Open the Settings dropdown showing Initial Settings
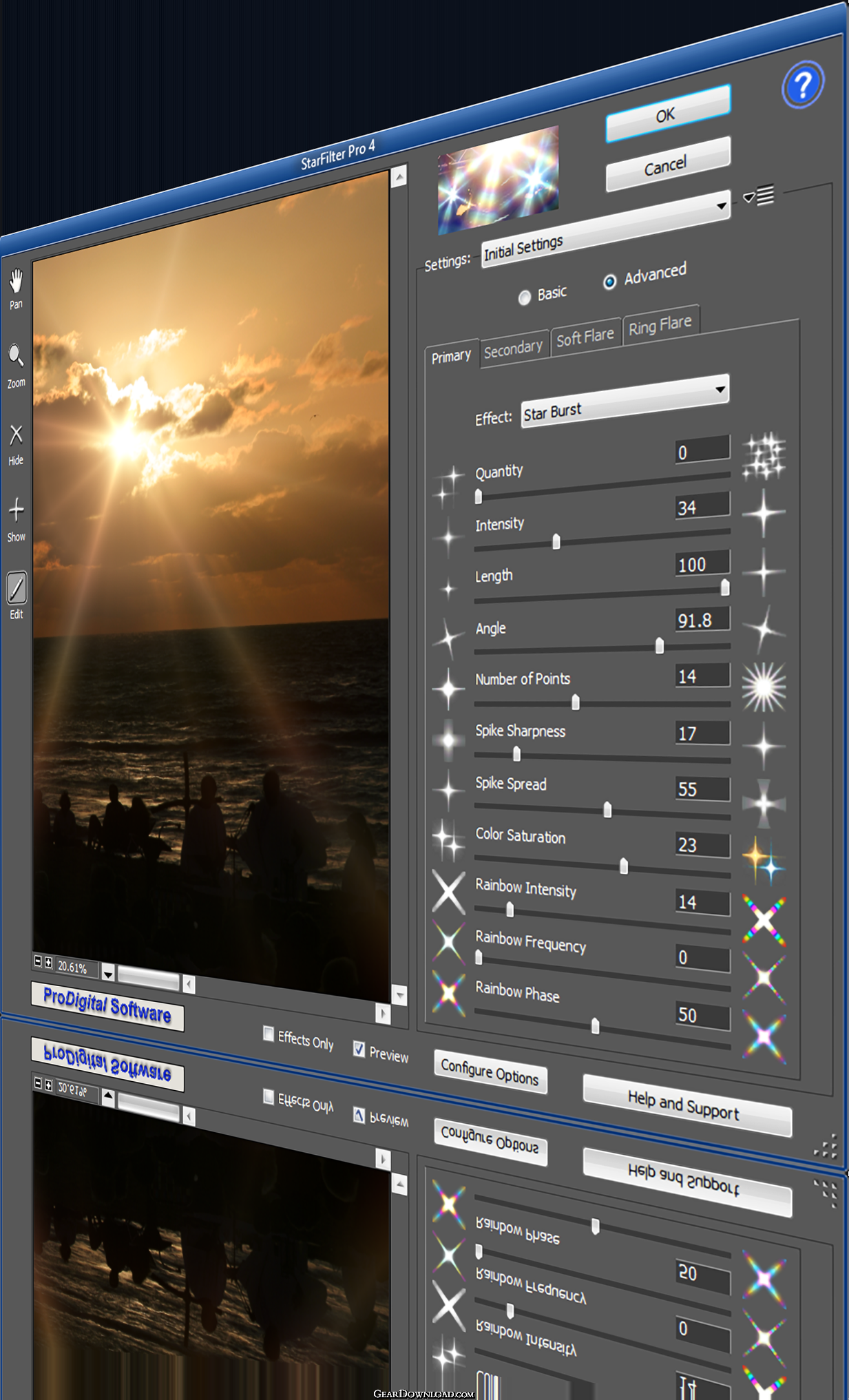The height and width of the screenshot is (1400, 849). click(605, 229)
